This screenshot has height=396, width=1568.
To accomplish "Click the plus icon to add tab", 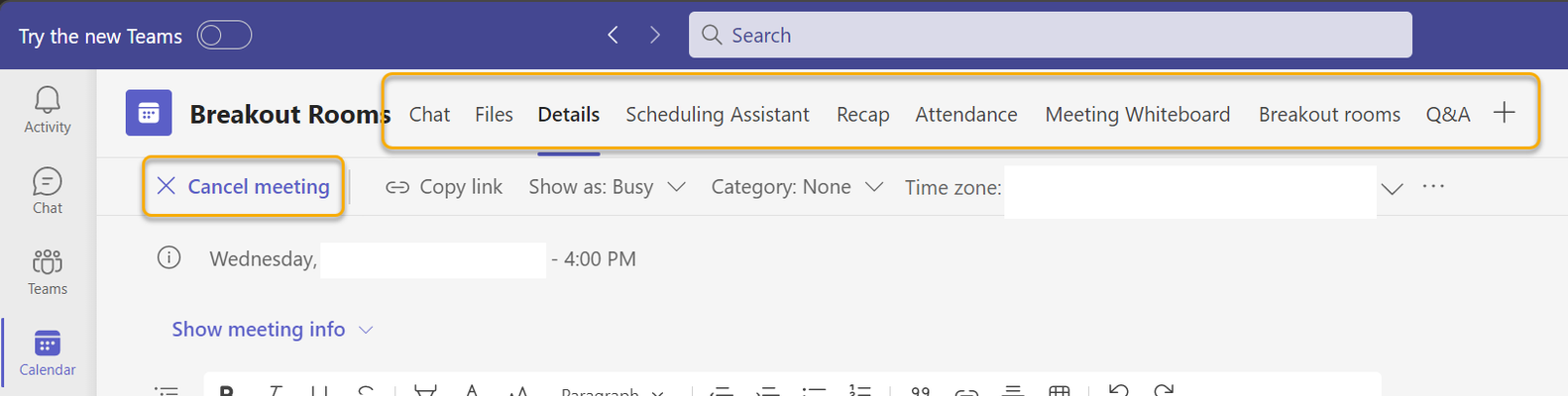I will tap(1504, 113).
